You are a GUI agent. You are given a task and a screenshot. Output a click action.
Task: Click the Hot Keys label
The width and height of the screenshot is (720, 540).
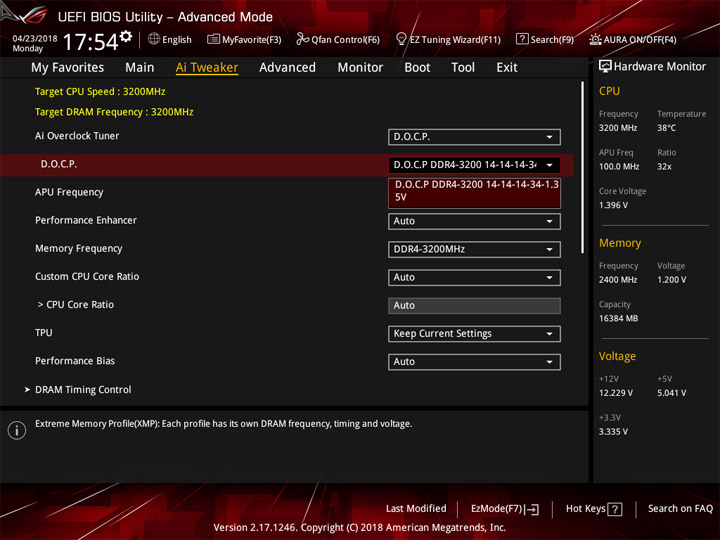tap(585, 509)
